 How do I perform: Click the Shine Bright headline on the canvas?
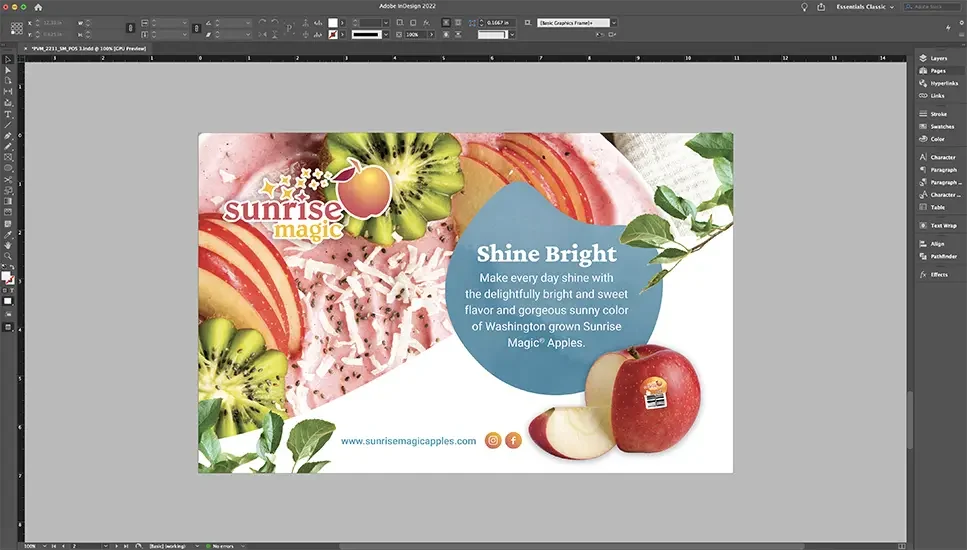click(x=546, y=253)
